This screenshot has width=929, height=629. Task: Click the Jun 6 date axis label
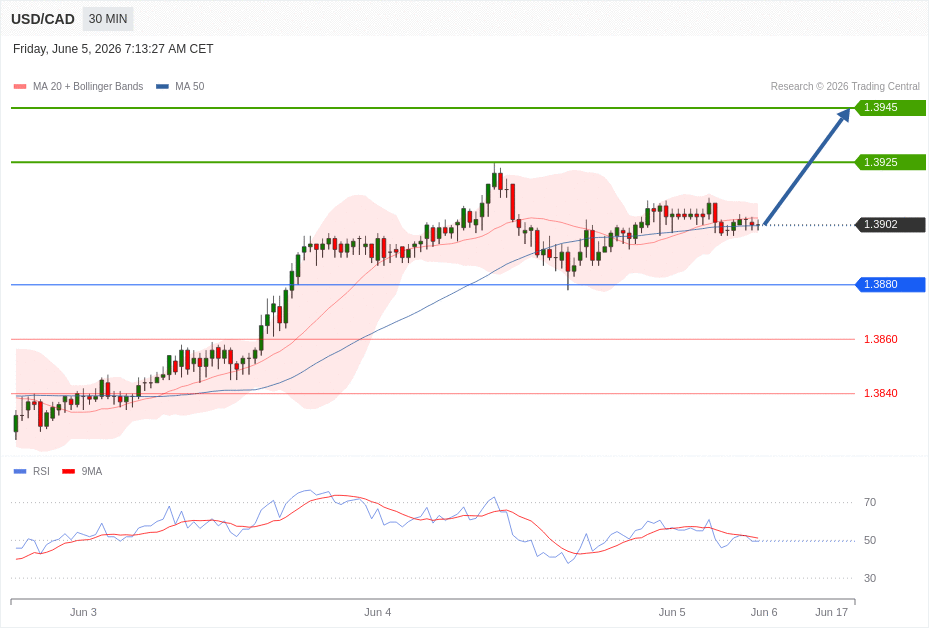pyautogui.click(x=764, y=612)
